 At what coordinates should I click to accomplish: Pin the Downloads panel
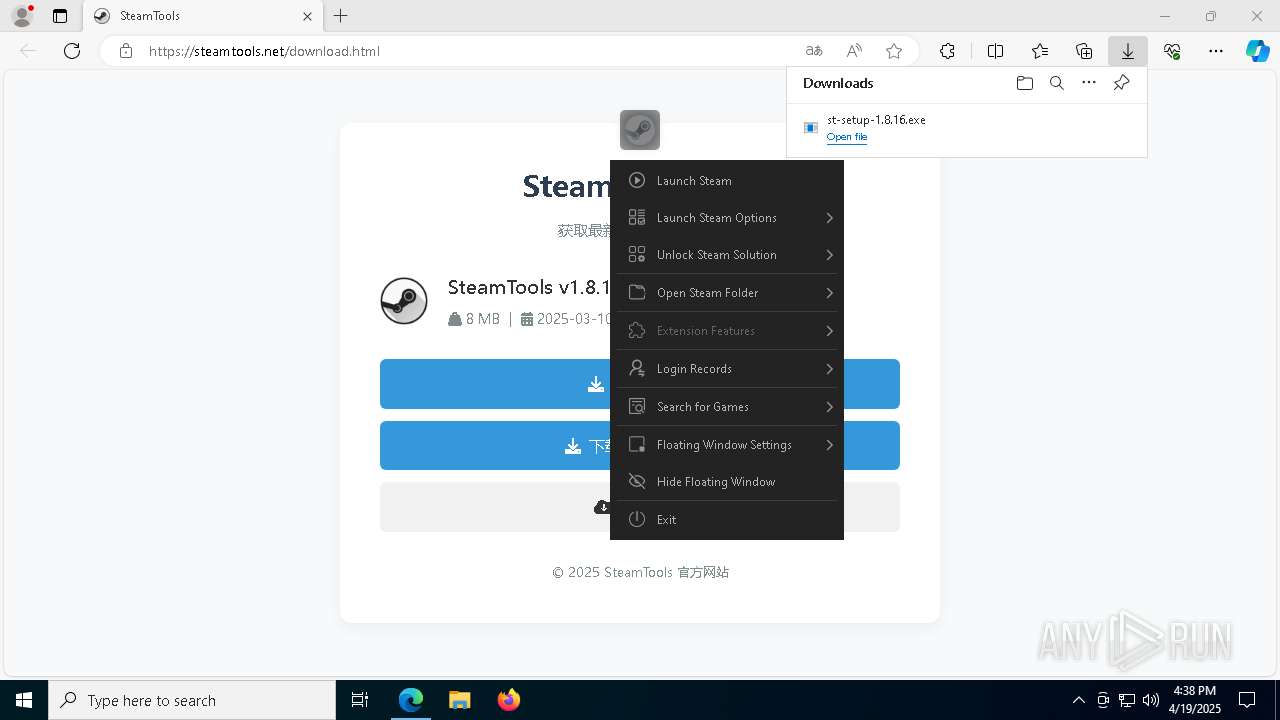(x=1122, y=83)
